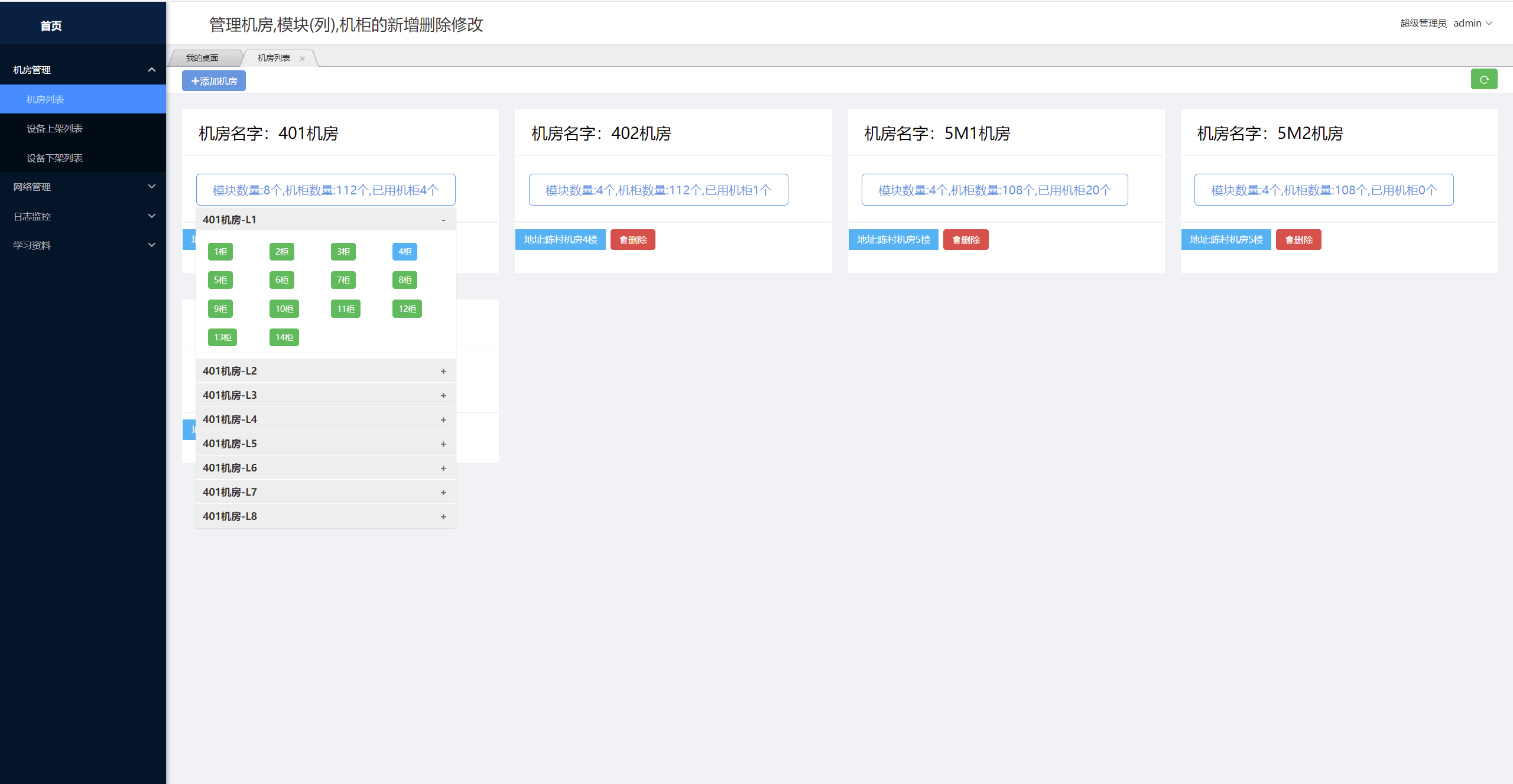Close the 机房列表 tab
1513x784 pixels.
point(302,58)
